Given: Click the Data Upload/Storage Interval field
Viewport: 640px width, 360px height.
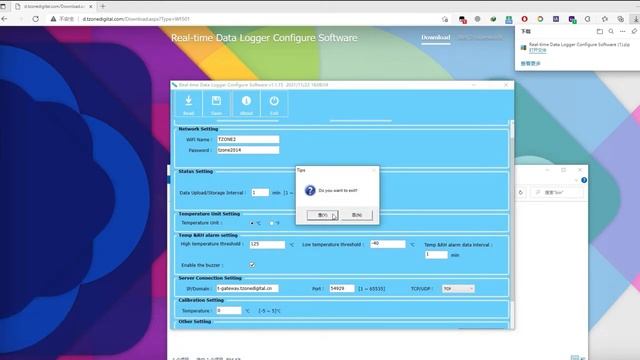Looking at the screenshot, I should 260,193.
